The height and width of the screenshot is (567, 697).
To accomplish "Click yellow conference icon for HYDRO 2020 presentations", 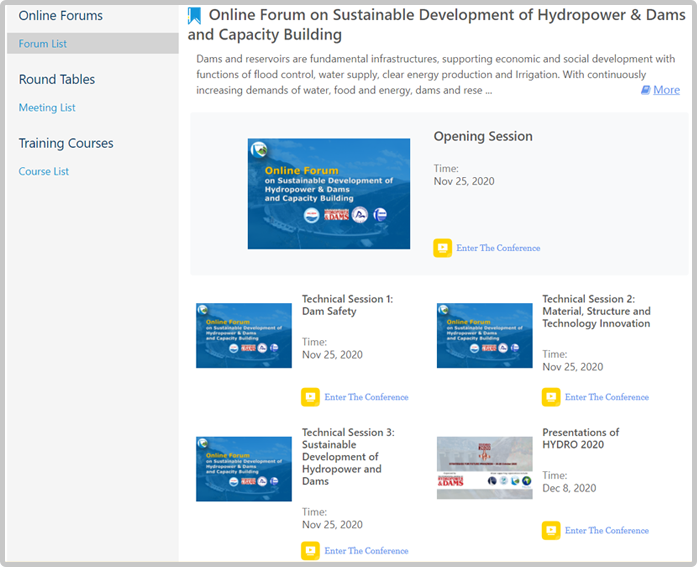I will (x=551, y=531).
